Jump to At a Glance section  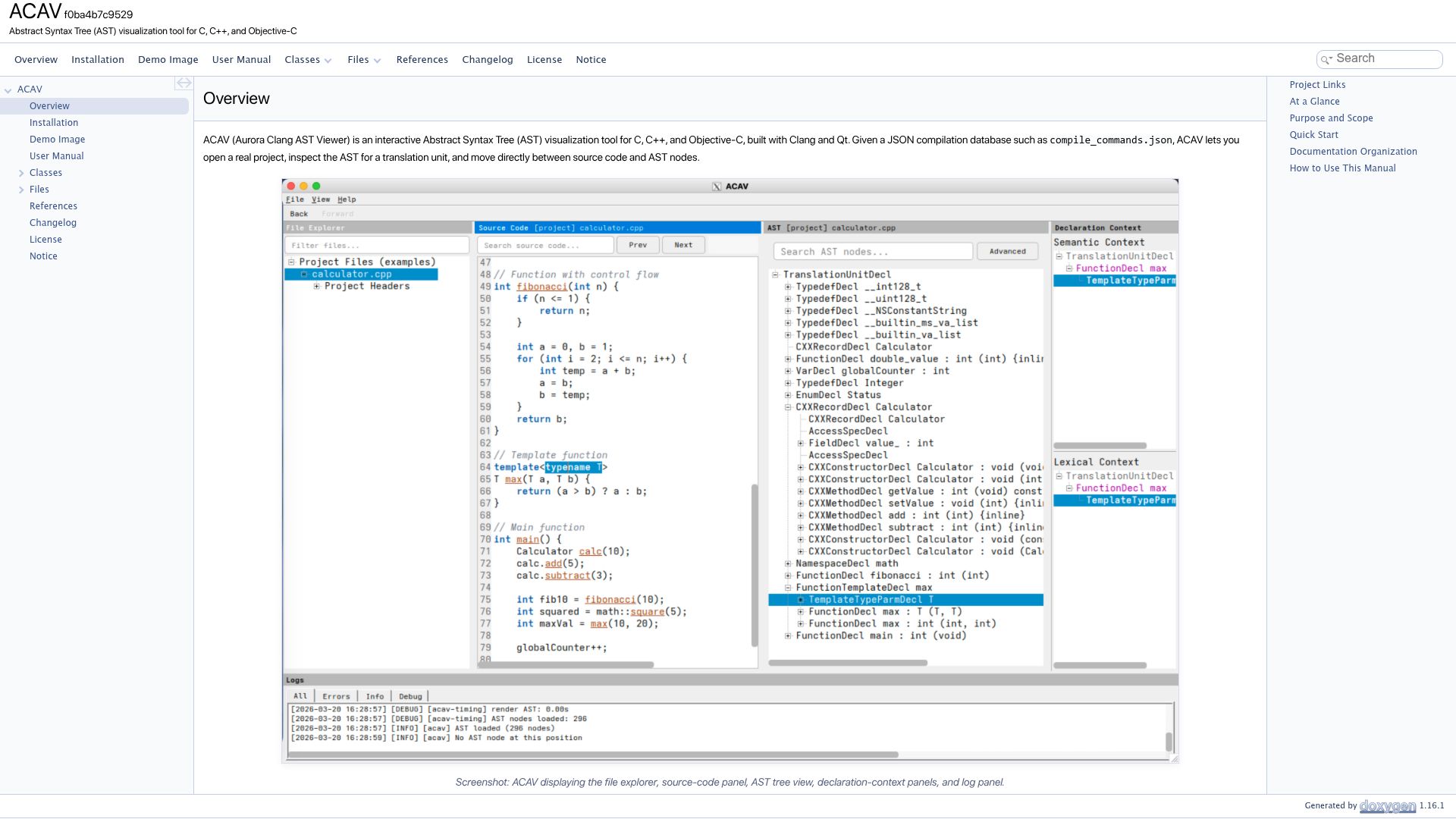click(x=1314, y=102)
